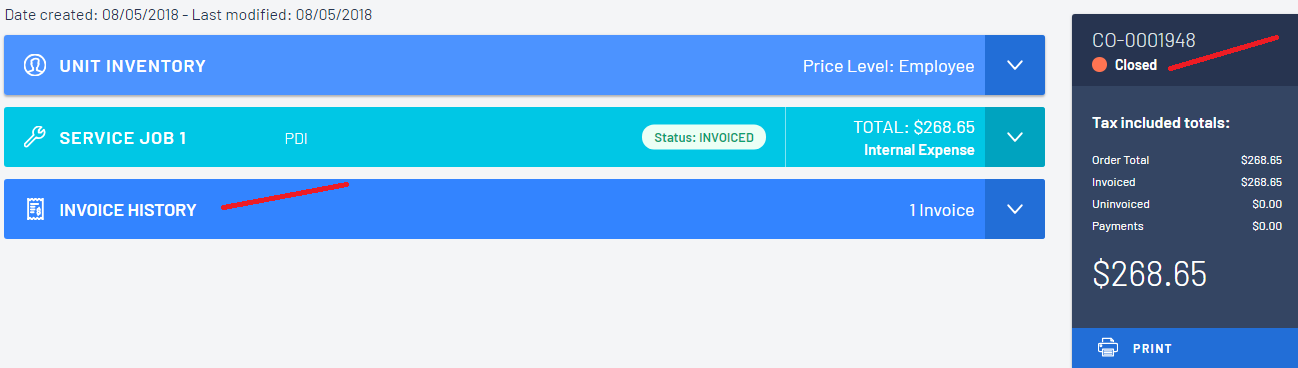Click the Closed status label
Viewport: 1298px width, 368px height.
pos(1136,65)
